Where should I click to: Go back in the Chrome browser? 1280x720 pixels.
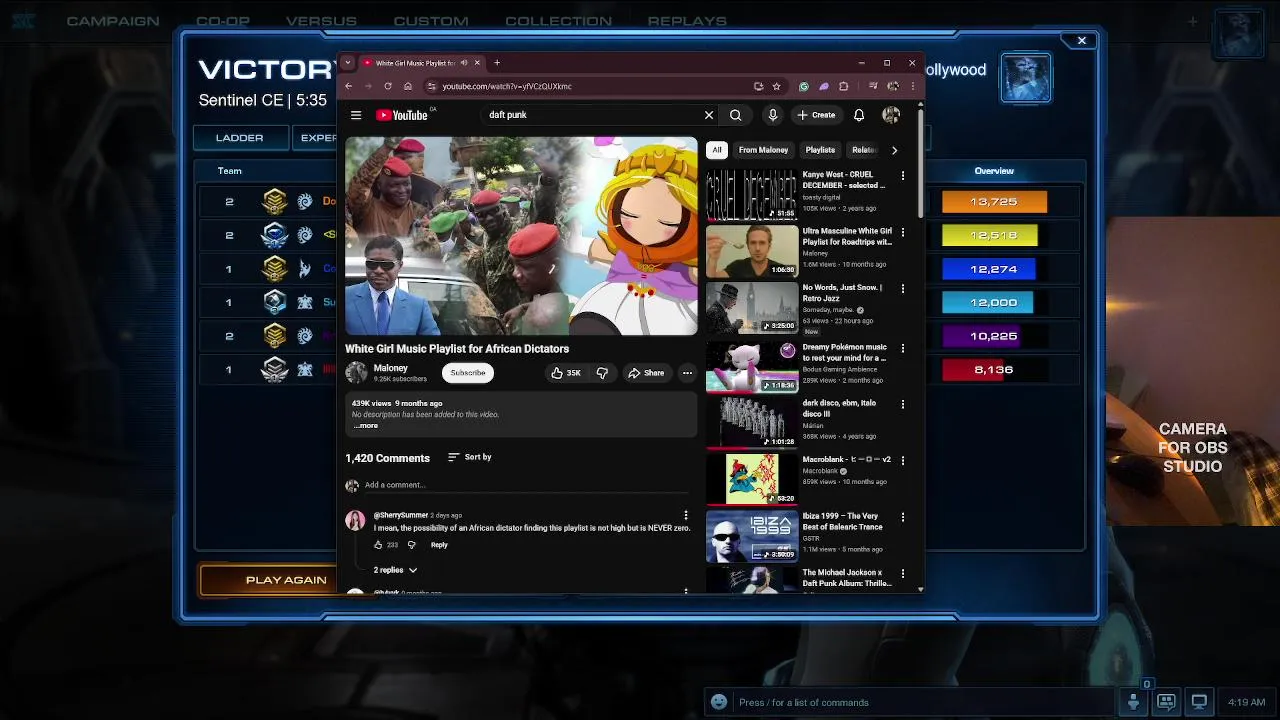[x=348, y=86]
